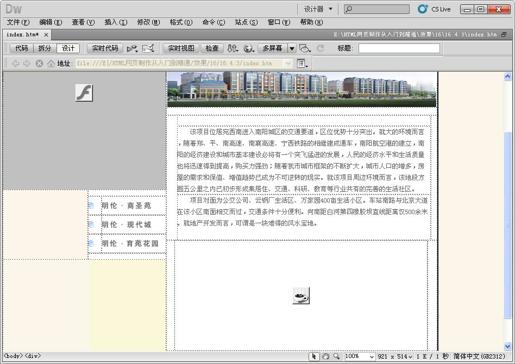
Task: Click the bullet icon beside 育苑花园
Action: click(x=91, y=243)
